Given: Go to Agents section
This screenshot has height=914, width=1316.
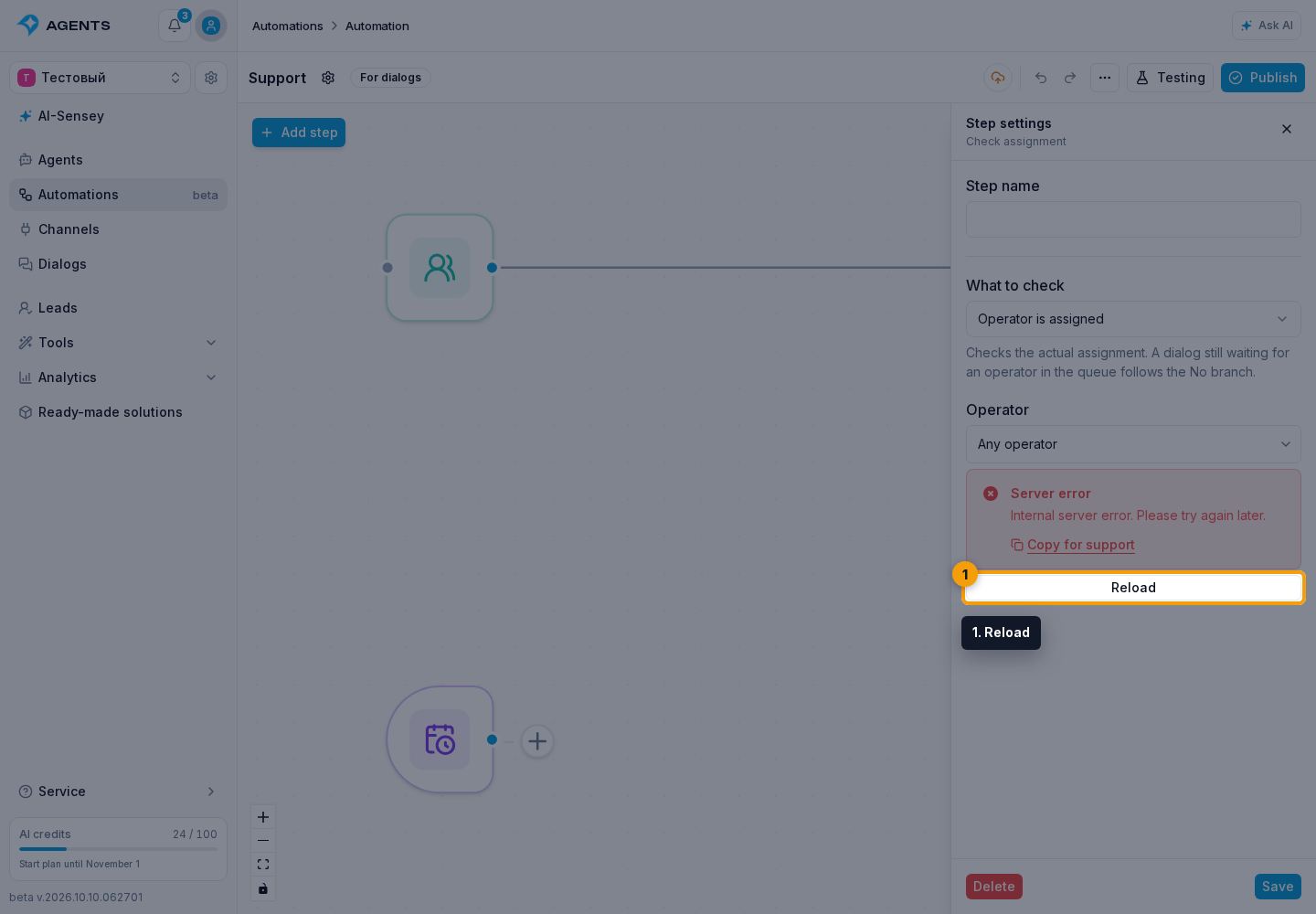Looking at the screenshot, I should pyautogui.click(x=118, y=160).
